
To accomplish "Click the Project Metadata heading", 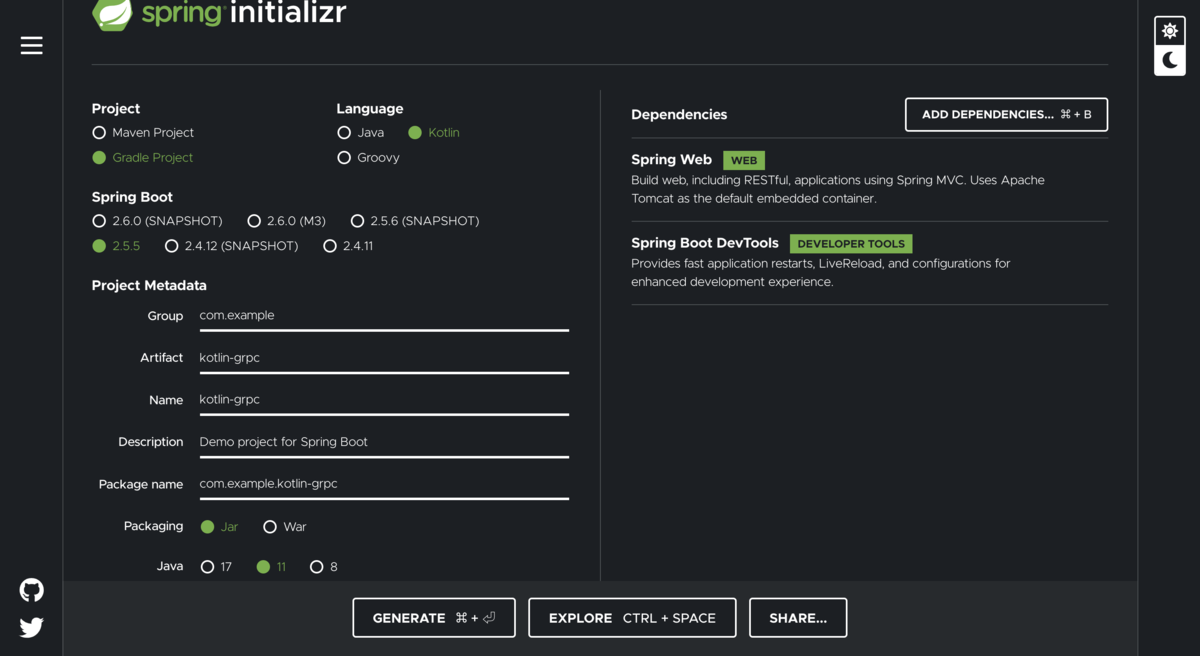I will click(x=149, y=286).
